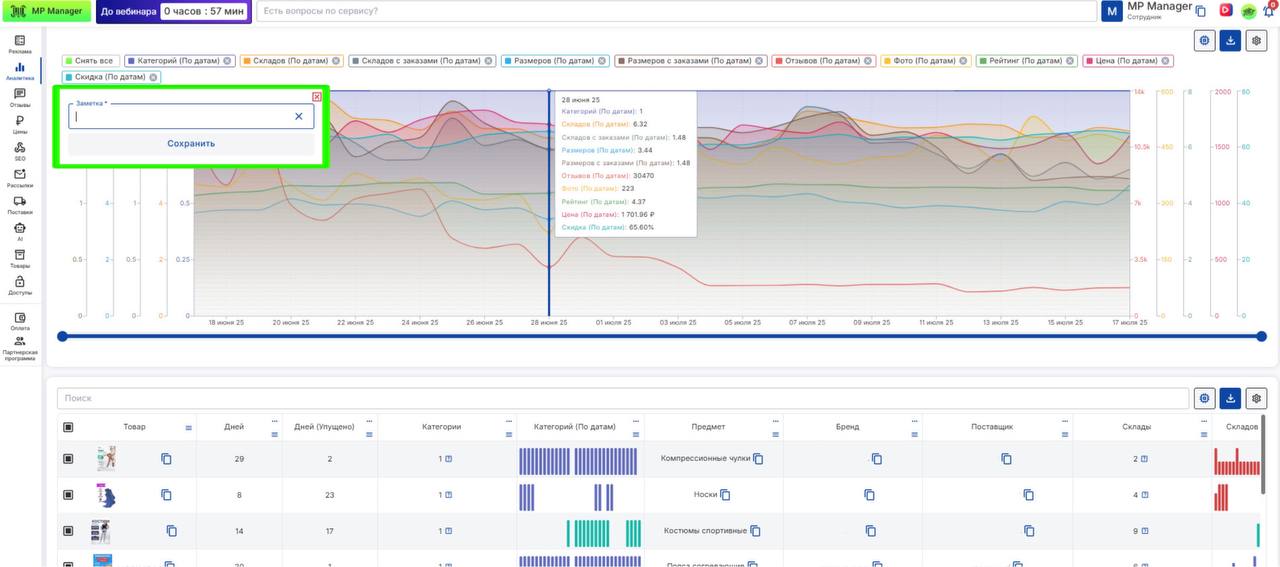Check the row checkbox for Носки product
This screenshot has height=567, width=1280.
coord(68,495)
